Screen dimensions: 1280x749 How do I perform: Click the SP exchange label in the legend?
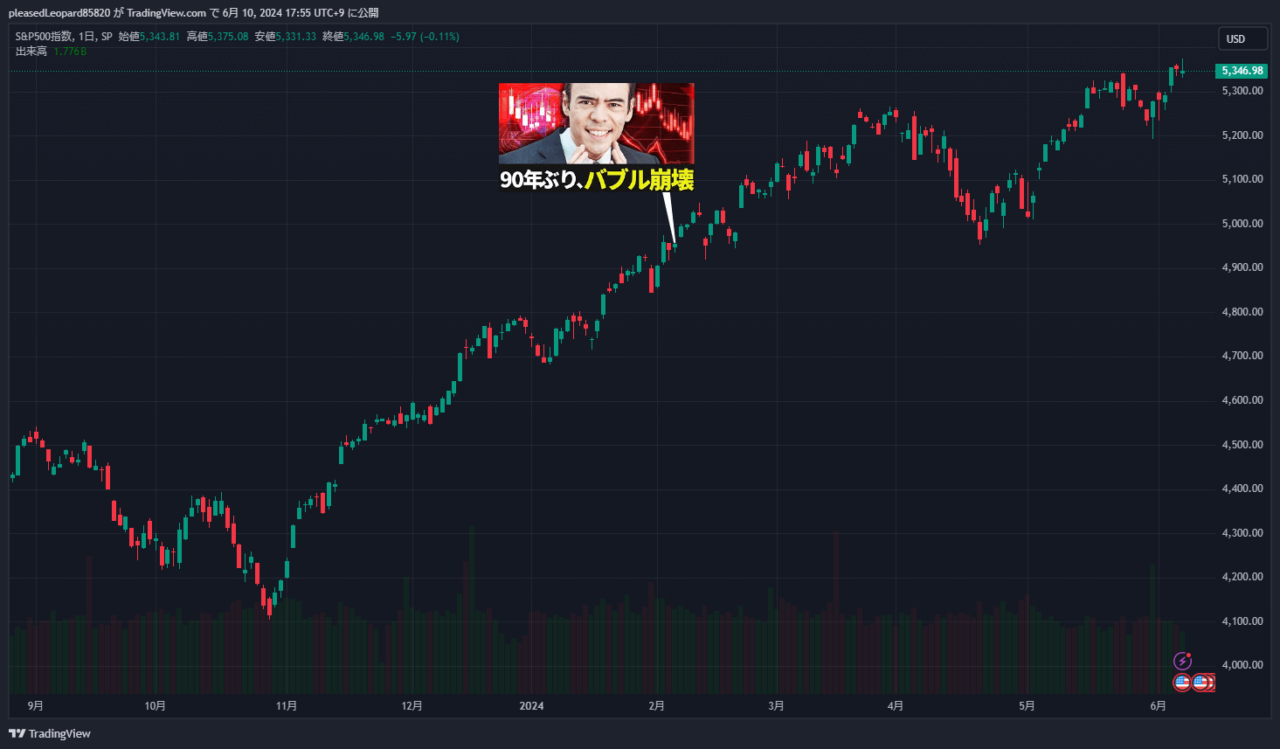106,34
